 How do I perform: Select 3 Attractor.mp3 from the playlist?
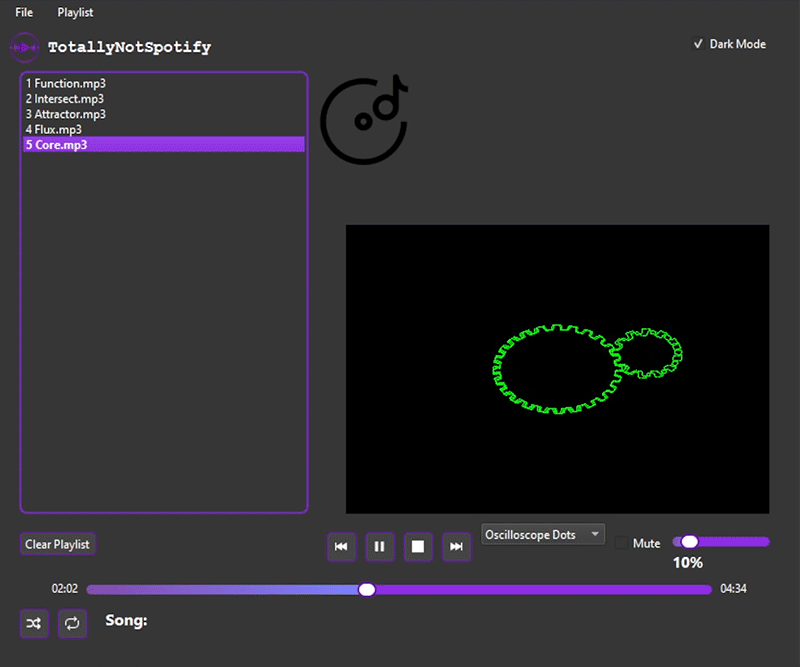pyautogui.click(x=66, y=114)
